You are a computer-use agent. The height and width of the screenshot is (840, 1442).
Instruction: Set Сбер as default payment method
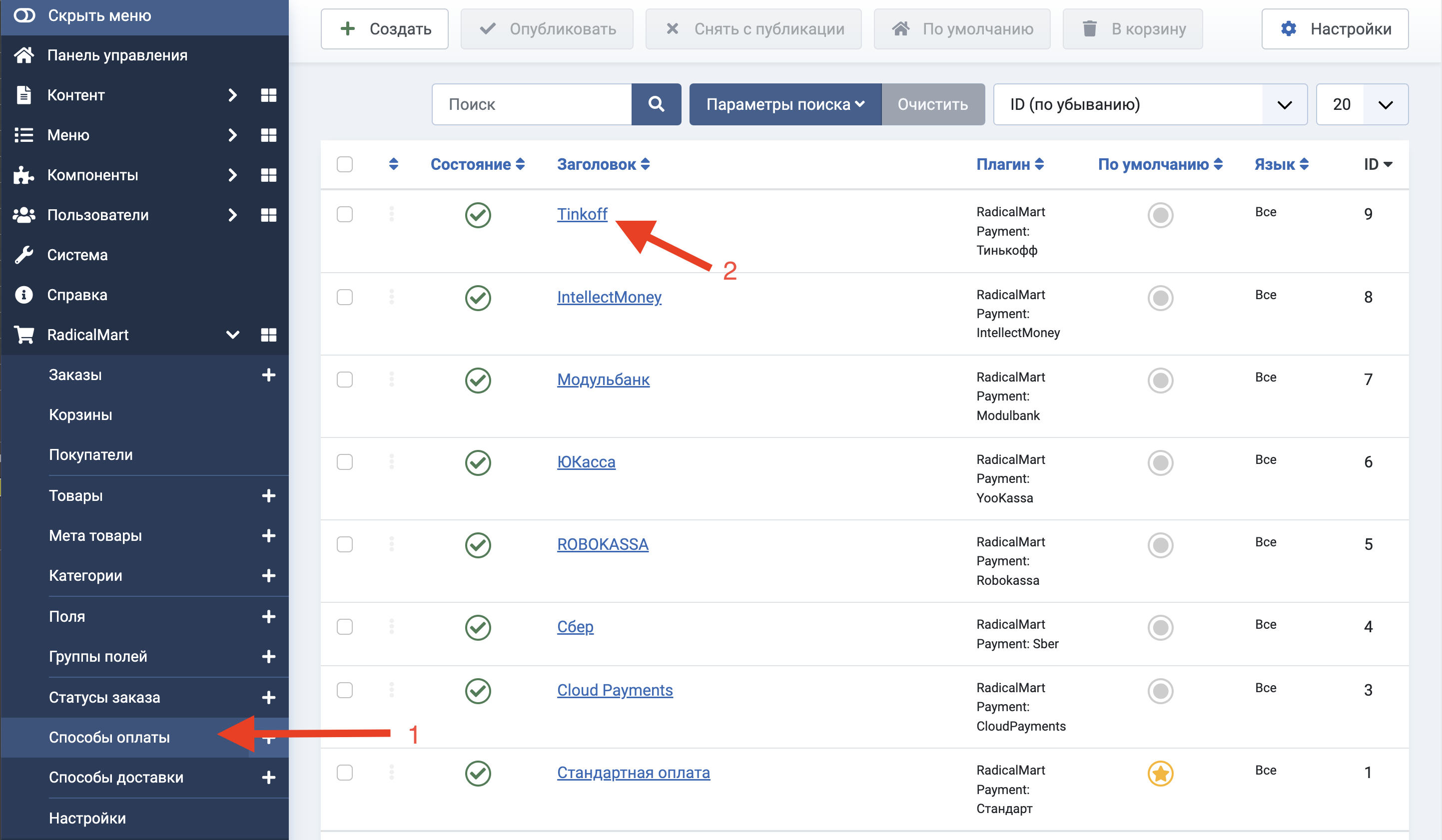(1161, 627)
